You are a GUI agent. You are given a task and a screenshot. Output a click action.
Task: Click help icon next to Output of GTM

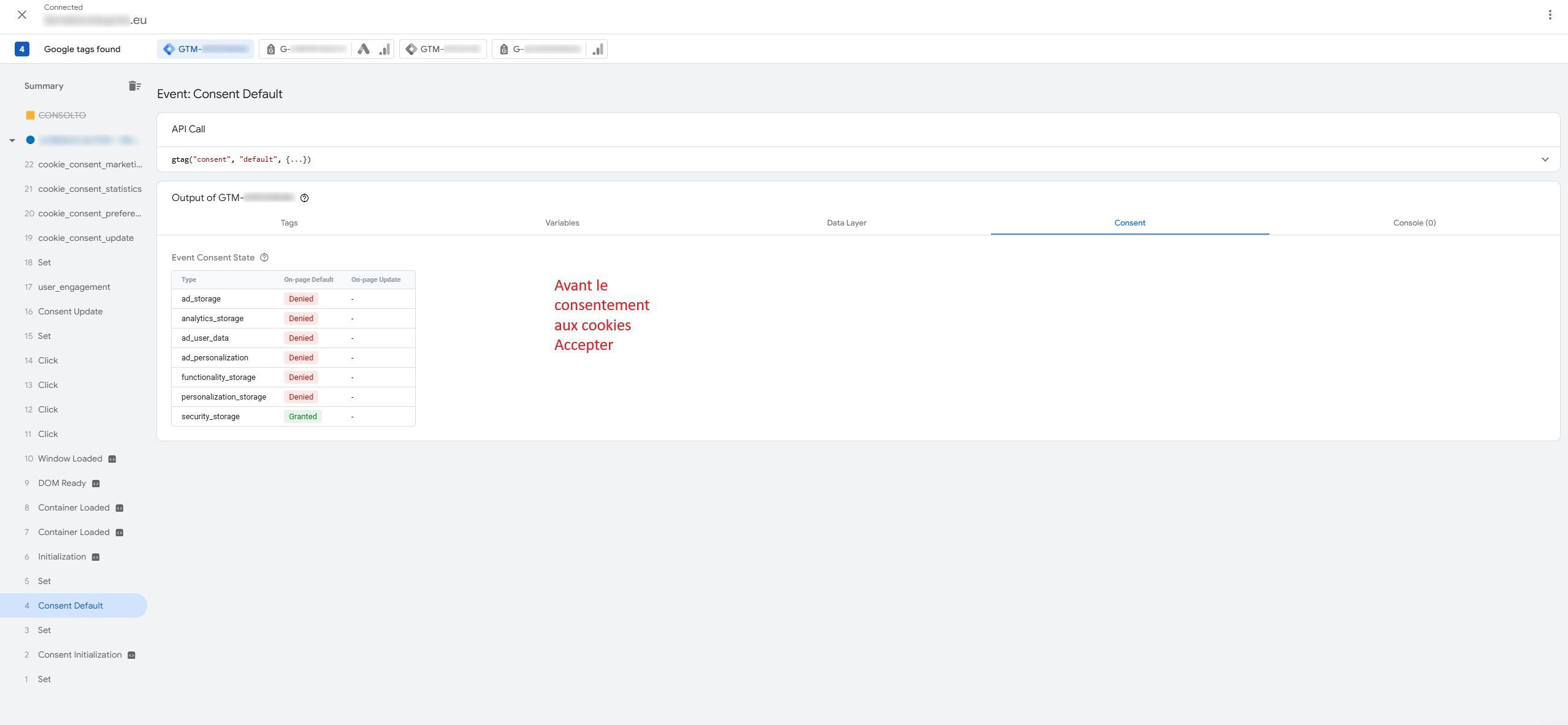pos(304,198)
